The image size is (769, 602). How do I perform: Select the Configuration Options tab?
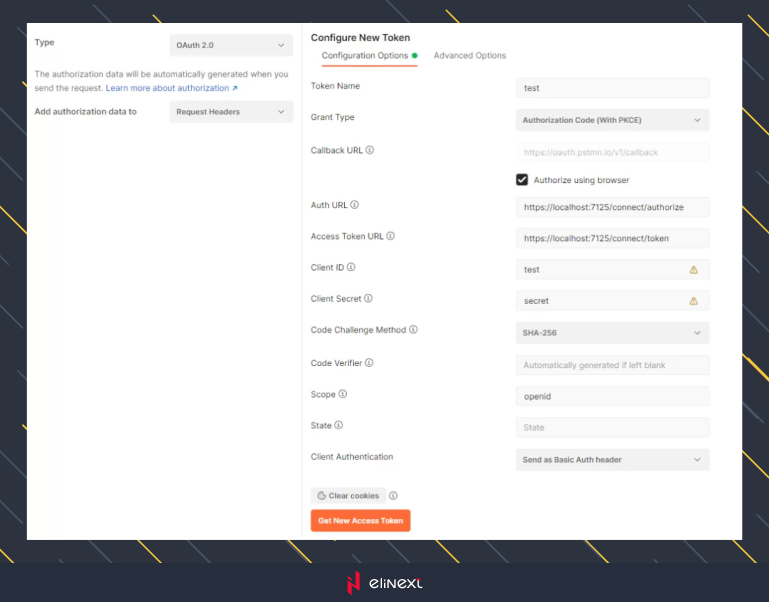click(365, 56)
